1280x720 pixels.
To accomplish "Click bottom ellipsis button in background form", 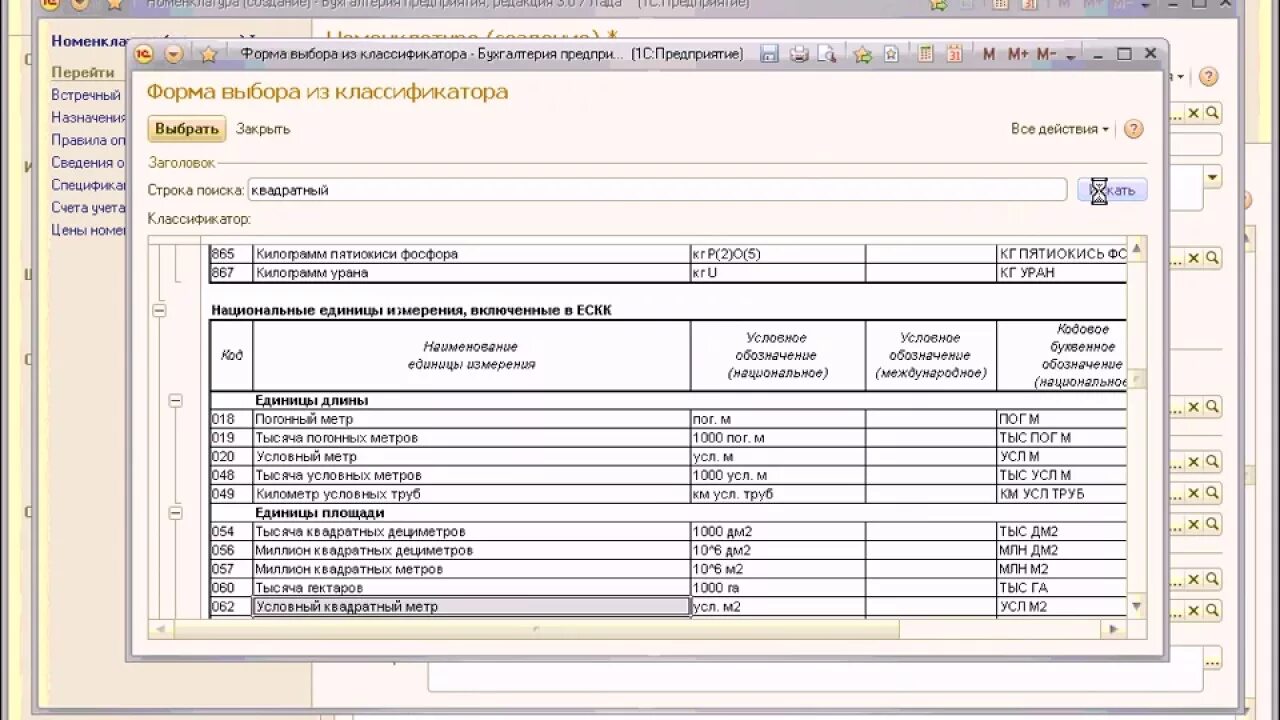I will (1211, 659).
